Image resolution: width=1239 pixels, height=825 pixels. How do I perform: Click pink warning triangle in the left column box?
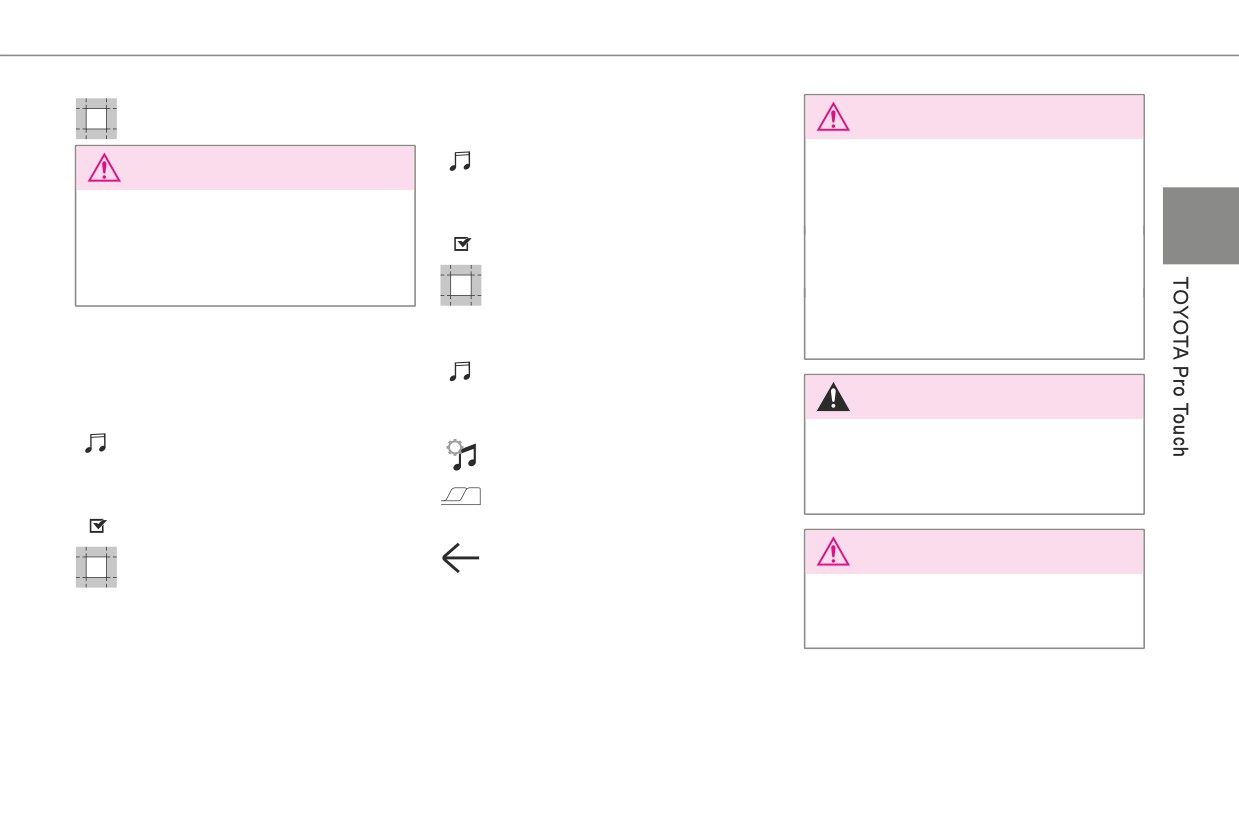click(104, 169)
